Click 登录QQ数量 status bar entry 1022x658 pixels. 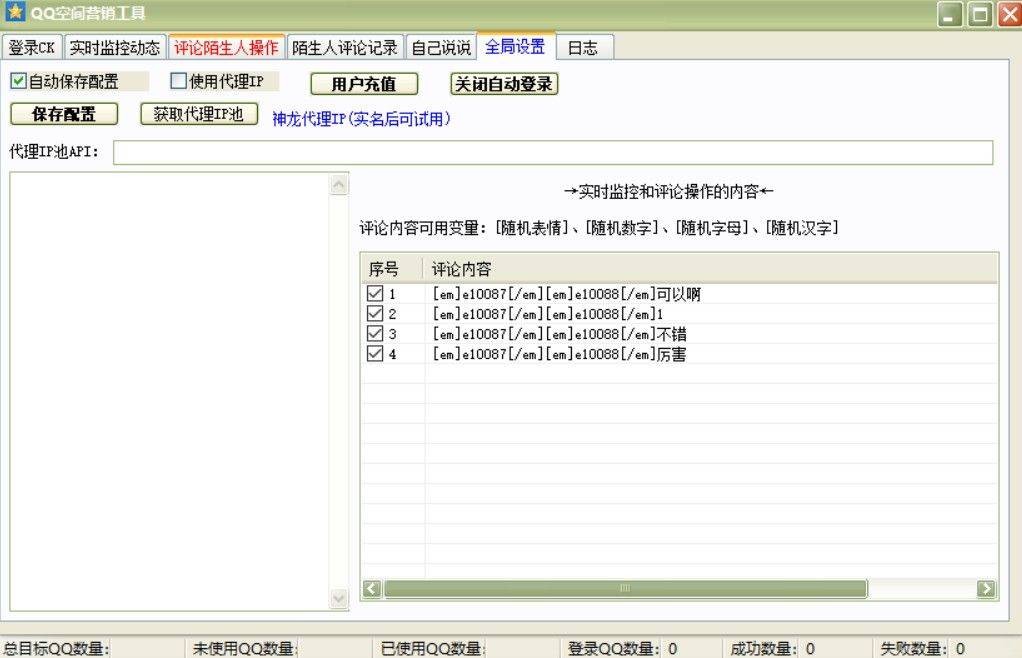622,648
